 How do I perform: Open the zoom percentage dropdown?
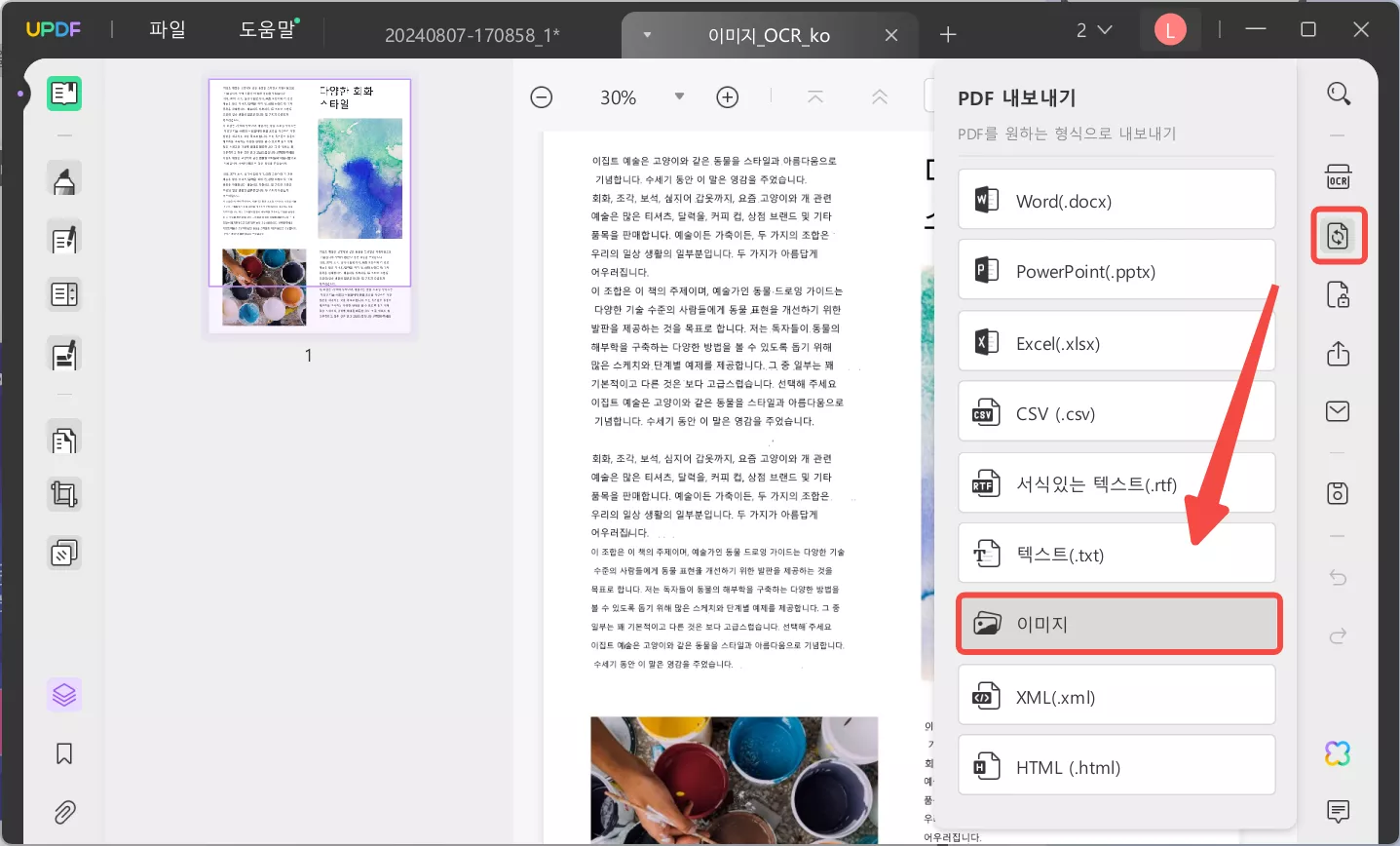coord(679,96)
